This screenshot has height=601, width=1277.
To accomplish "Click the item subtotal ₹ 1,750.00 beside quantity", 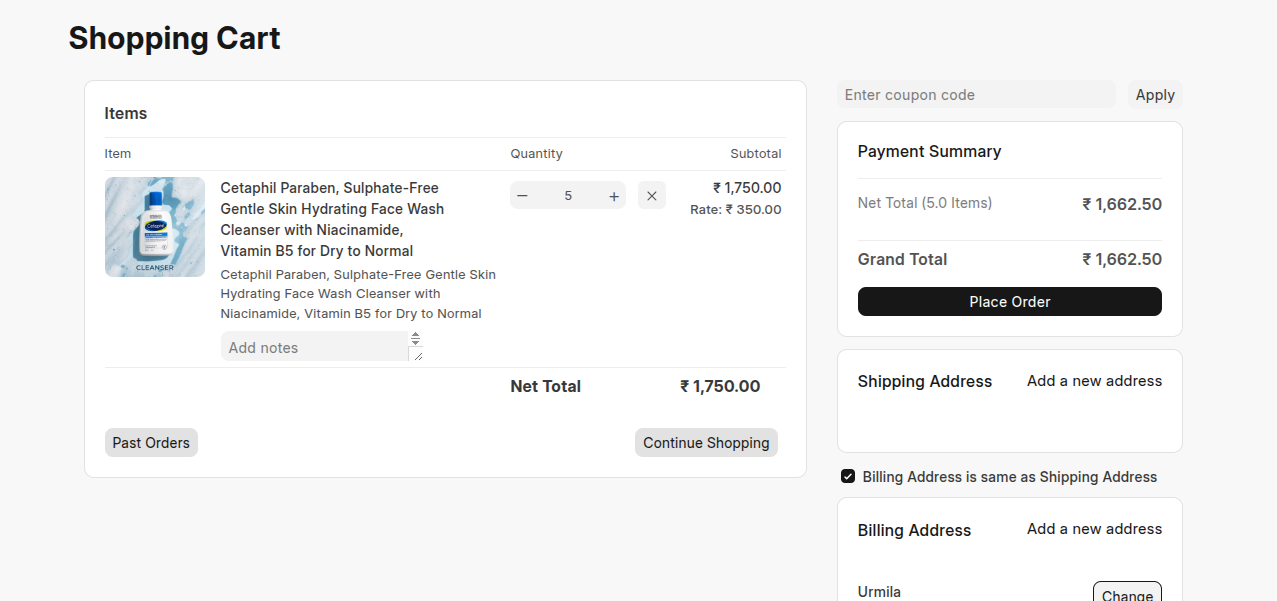I will click(x=747, y=188).
